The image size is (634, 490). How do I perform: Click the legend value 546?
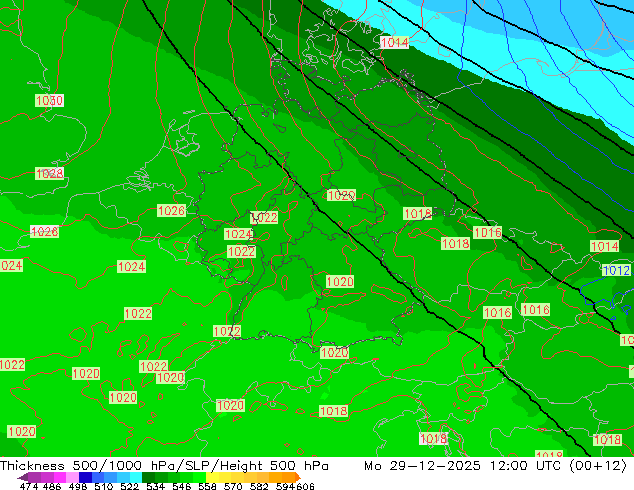click(181, 486)
